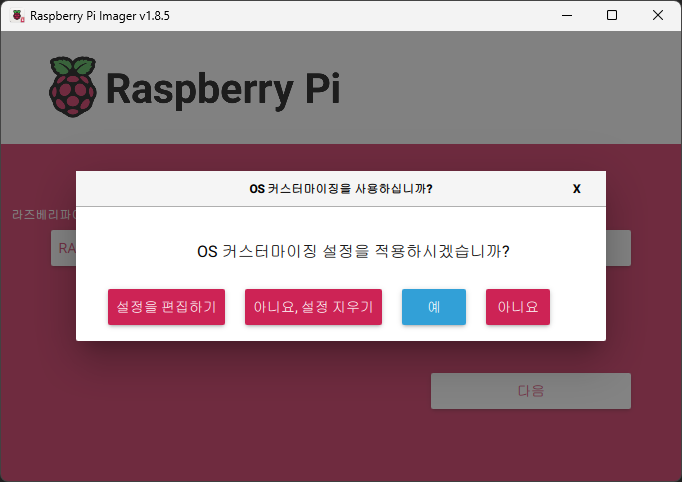Maximize the Raspberry Pi Imager window
This screenshot has height=482, width=682.
pos(612,15)
